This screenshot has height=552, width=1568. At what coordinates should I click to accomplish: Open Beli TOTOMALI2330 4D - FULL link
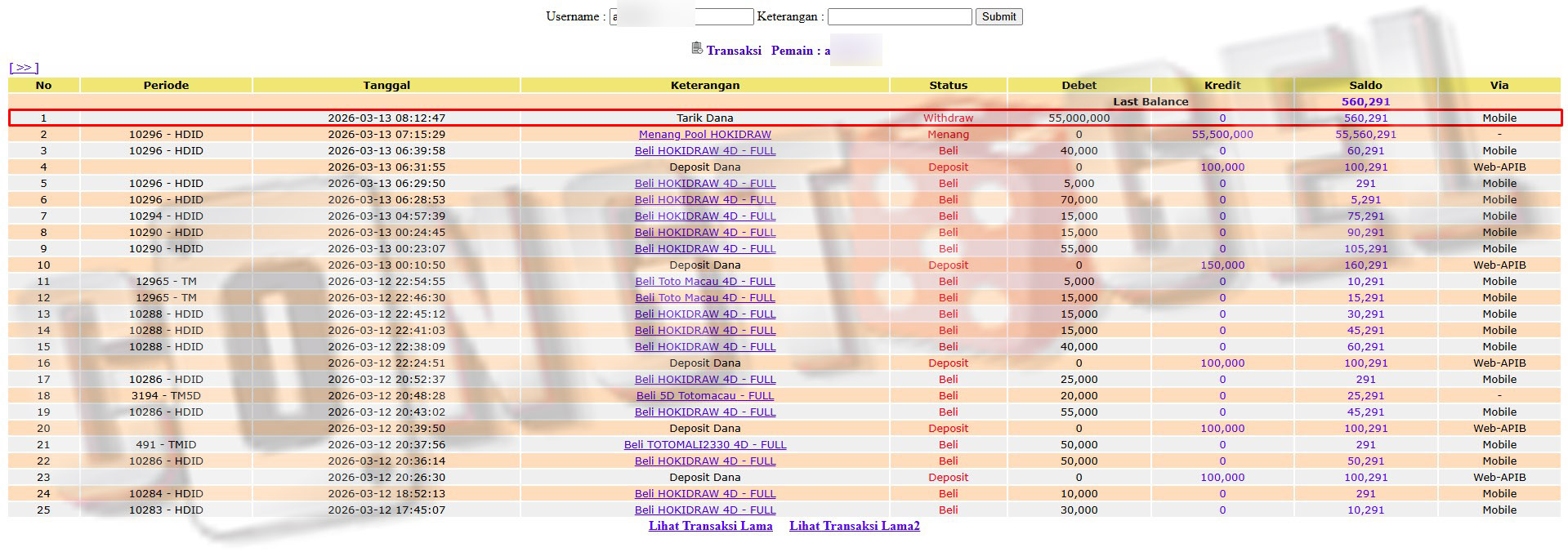[x=704, y=445]
